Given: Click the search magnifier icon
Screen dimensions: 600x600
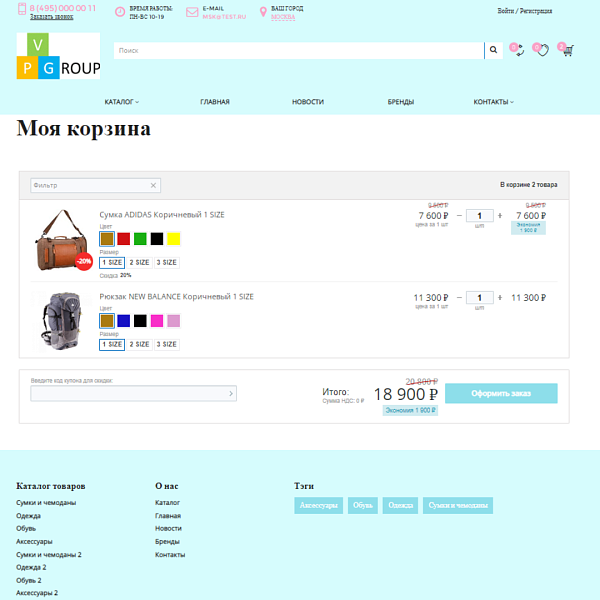Looking at the screenshot, I should 492,51.
